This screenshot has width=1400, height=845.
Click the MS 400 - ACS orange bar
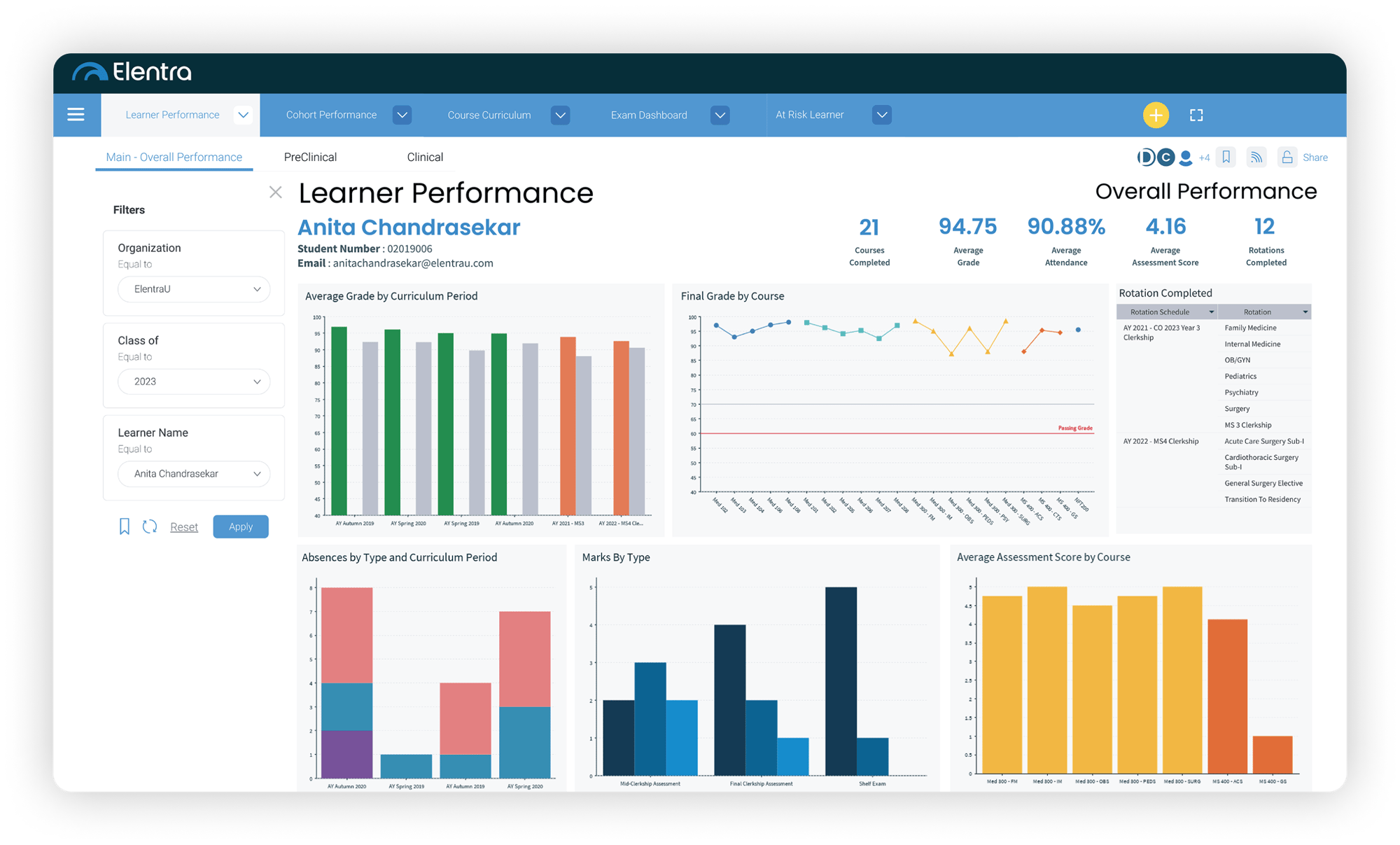point(1227,697)
